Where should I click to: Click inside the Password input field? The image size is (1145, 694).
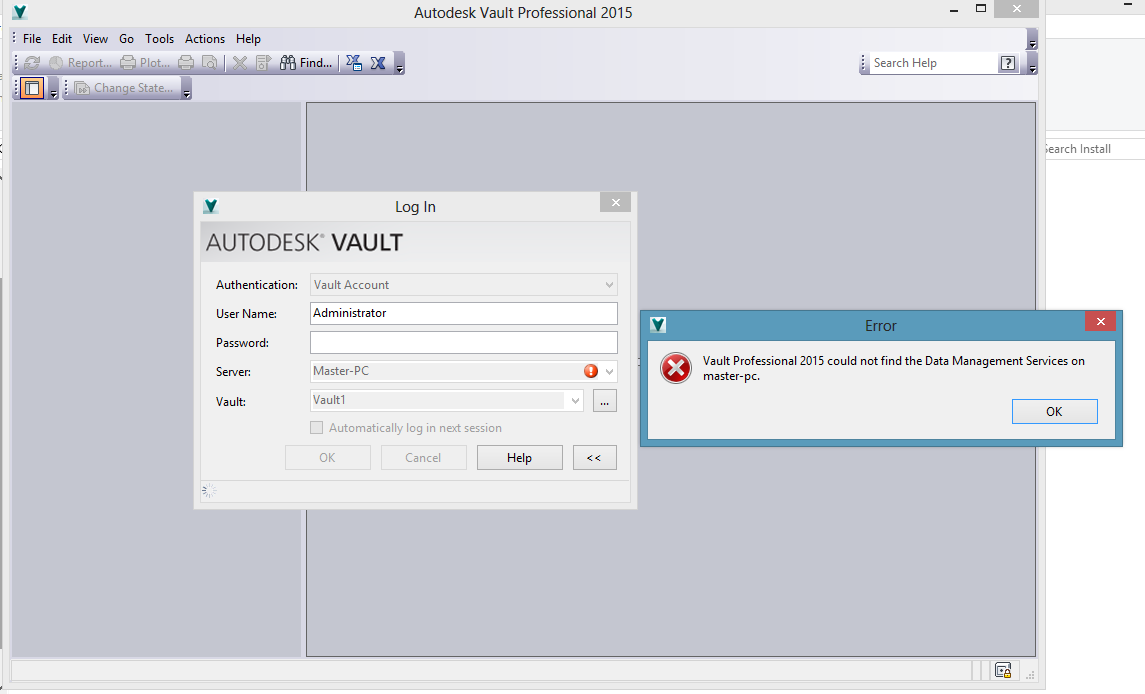pyautogui.click(x=463, y=342)
